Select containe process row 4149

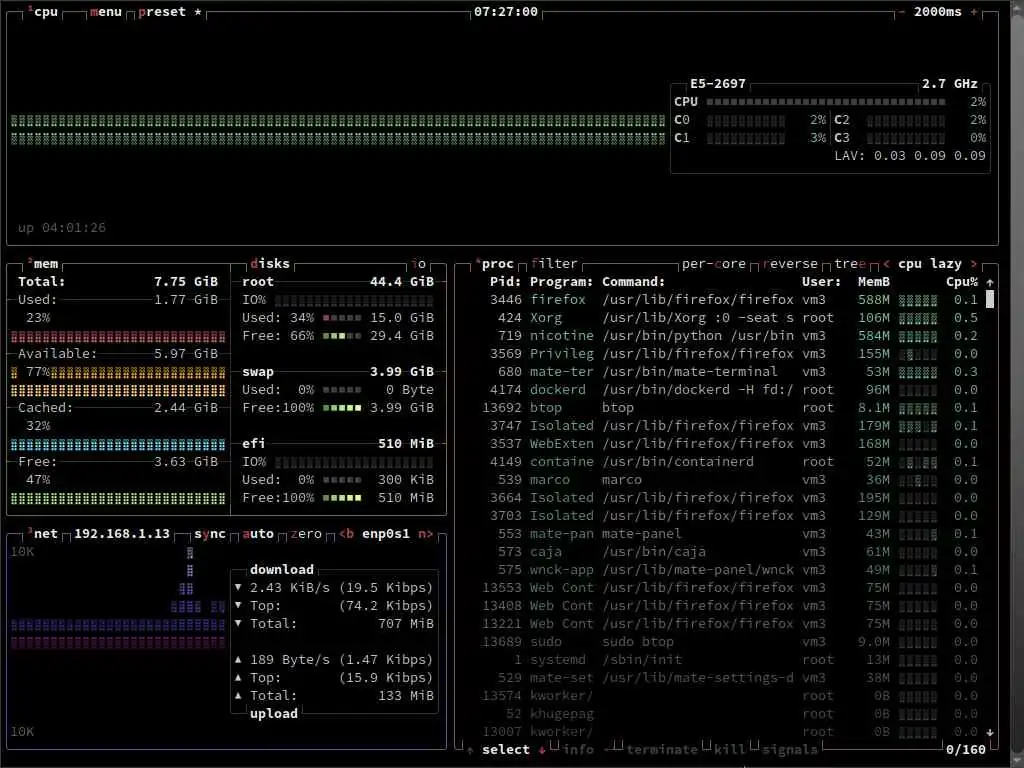[x=720, y=462]
